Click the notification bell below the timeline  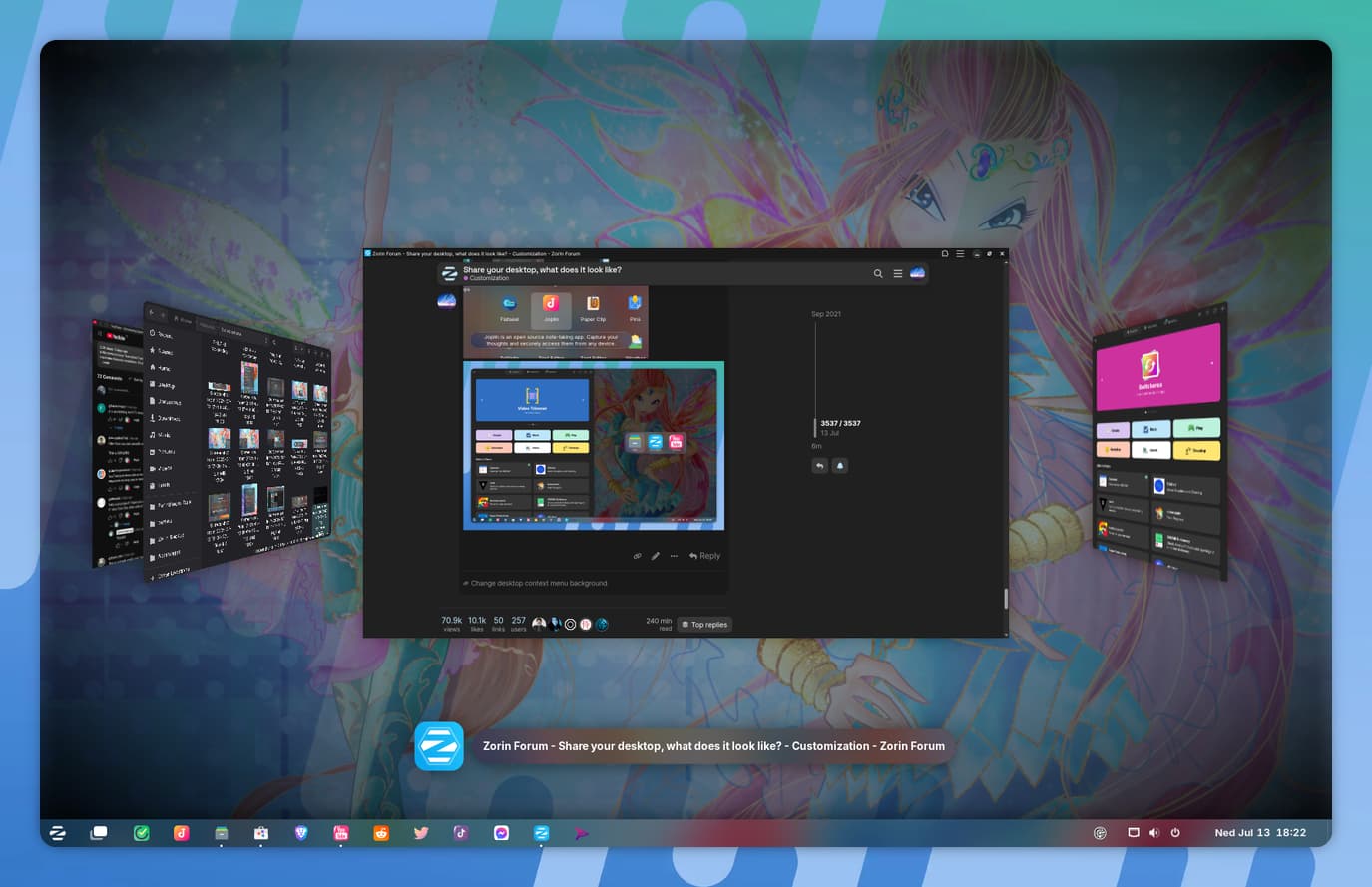tap(840, 465)
